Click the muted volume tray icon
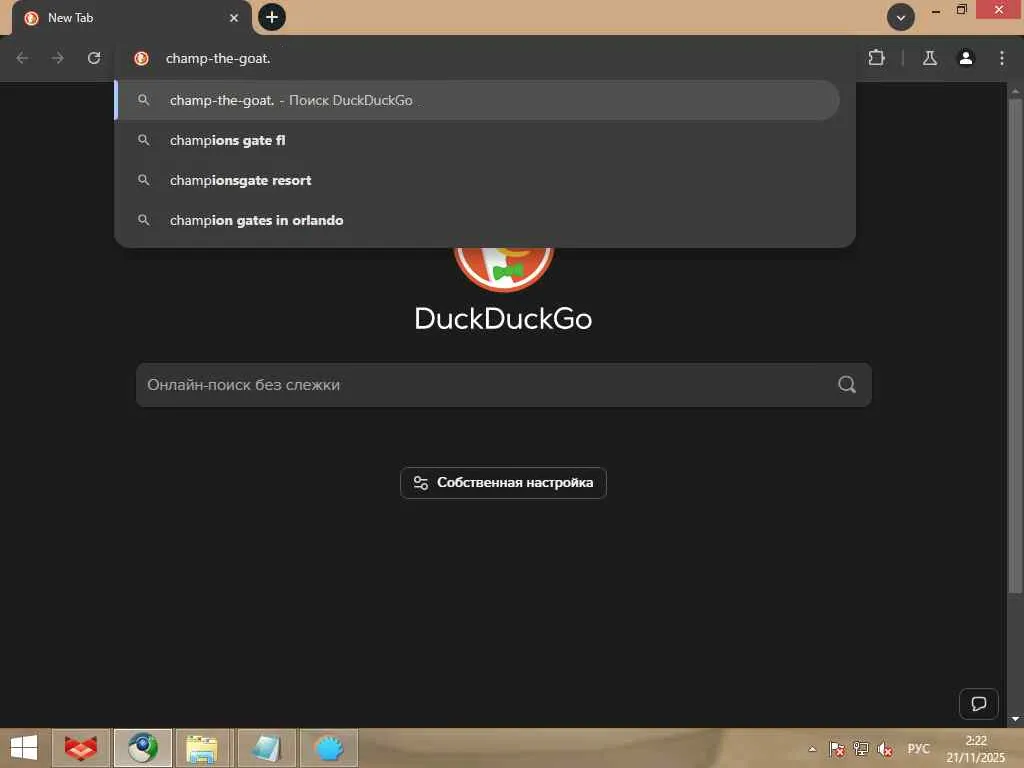The image size is (1024, 768). click(x=885, y=749)
